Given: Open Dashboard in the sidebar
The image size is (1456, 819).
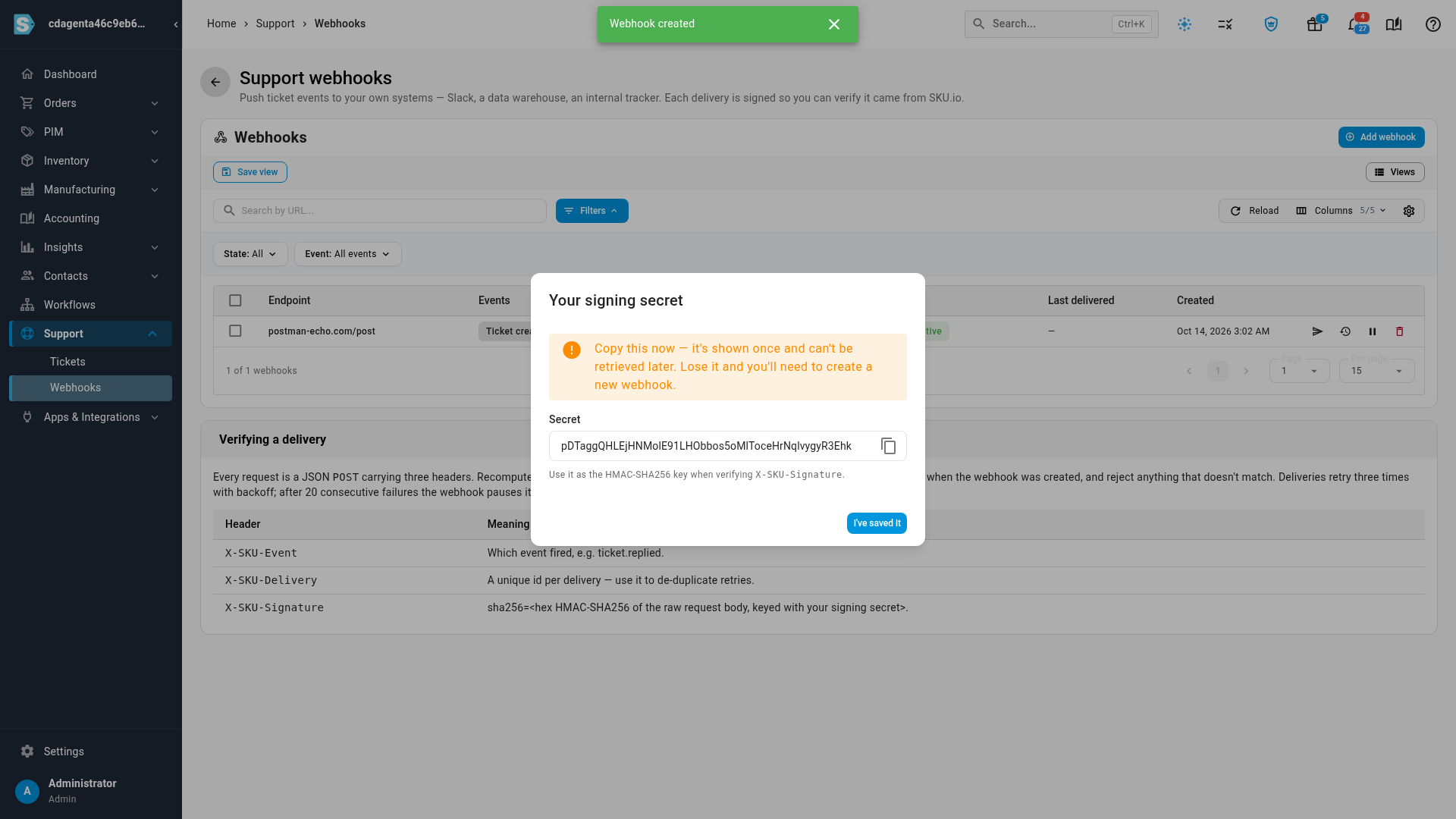Looking at the screenshot, I should (x=90, y=74).
